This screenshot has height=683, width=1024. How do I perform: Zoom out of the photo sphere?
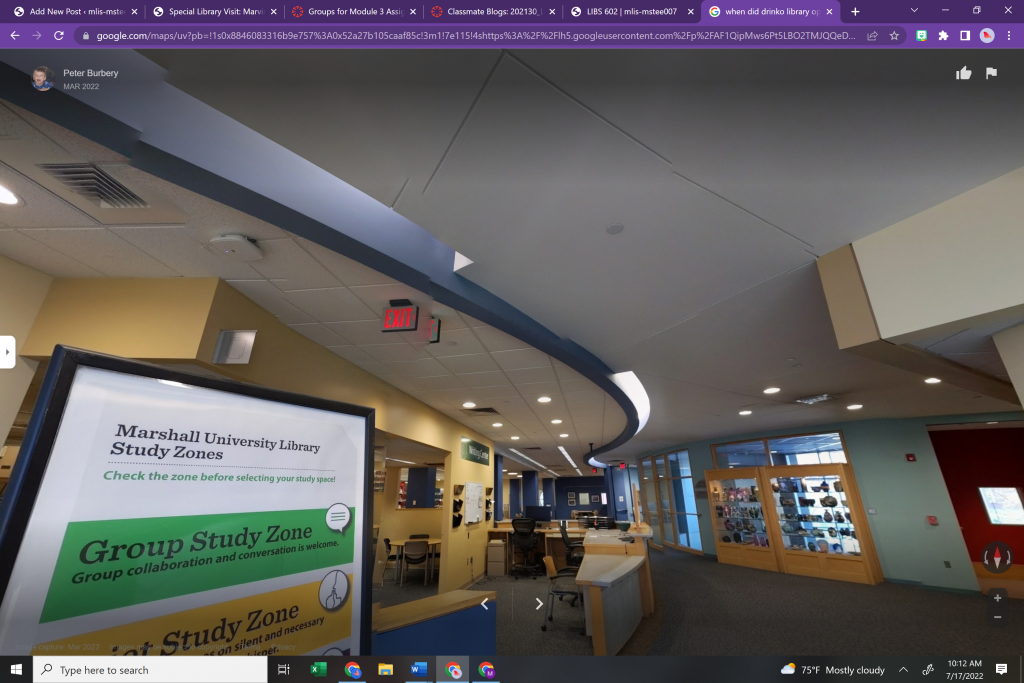coord(997,617)
